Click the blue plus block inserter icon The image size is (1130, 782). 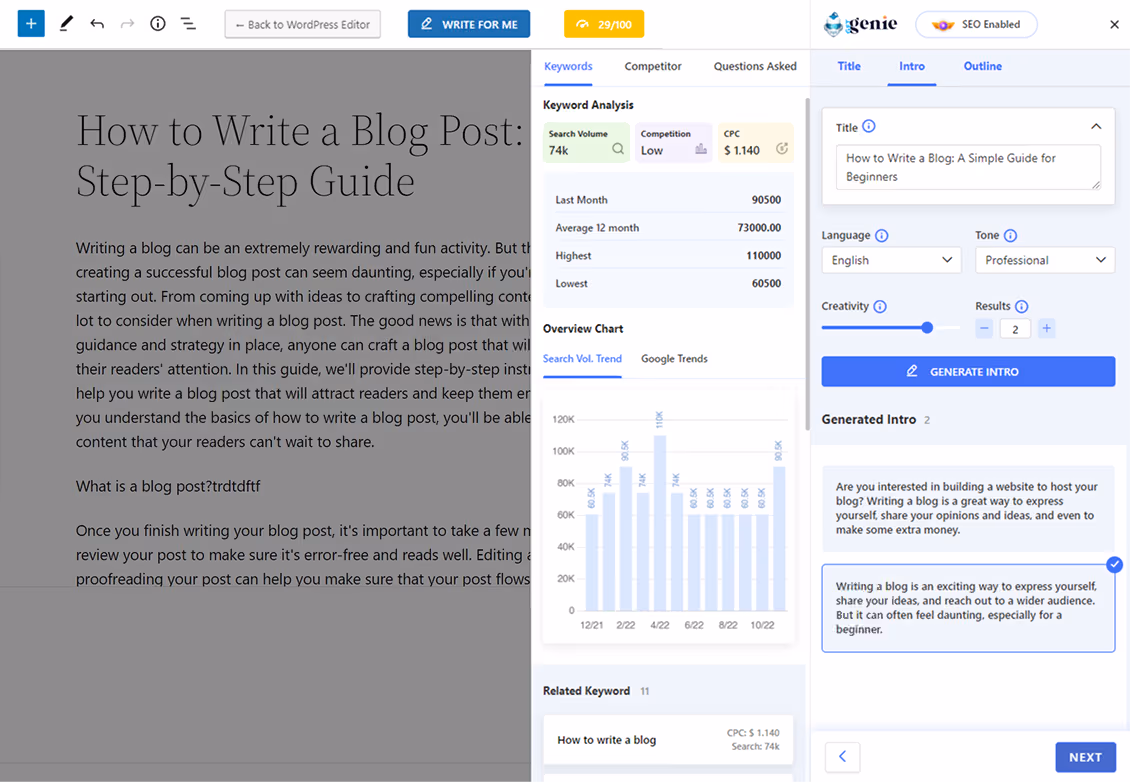31,24
